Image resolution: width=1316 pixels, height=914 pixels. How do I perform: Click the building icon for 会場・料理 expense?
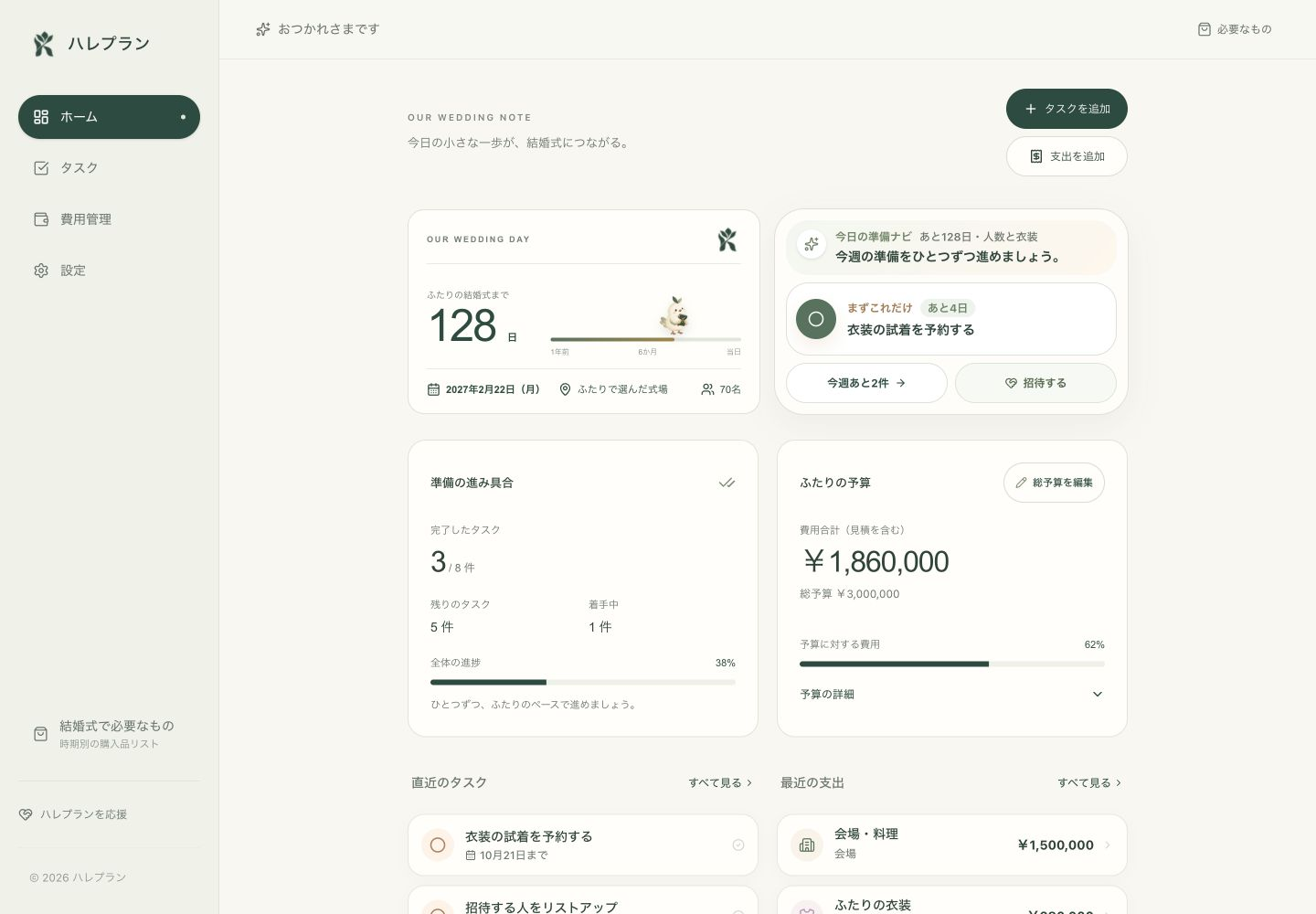pos(807,845)
